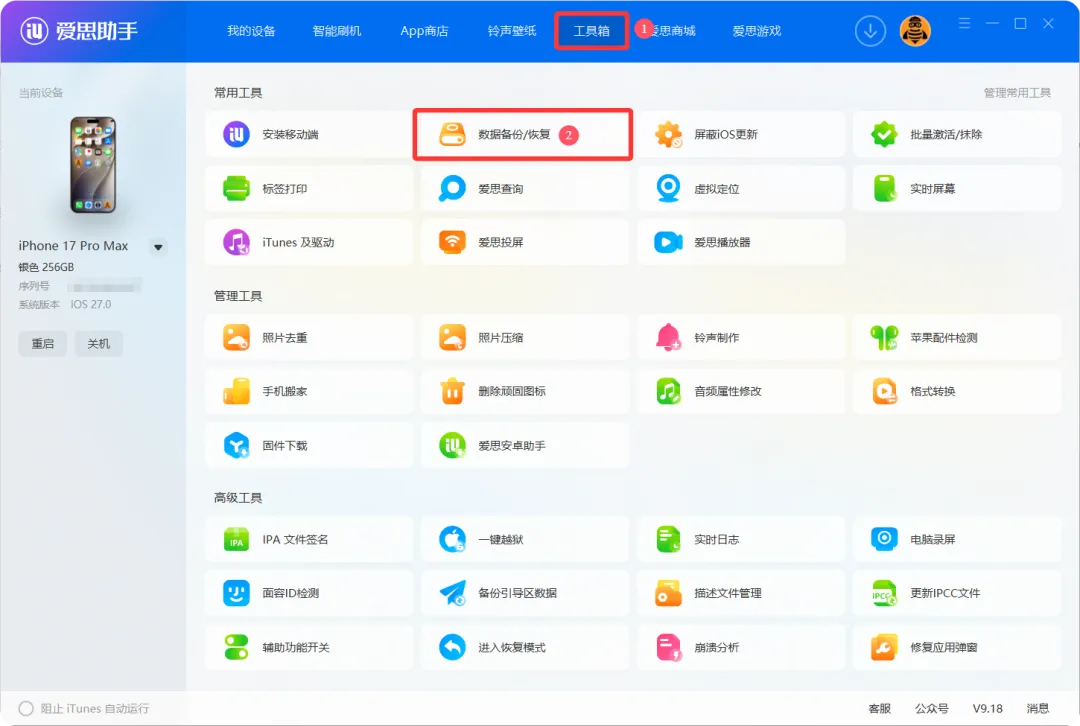Launch 虚拟定位 tool
Screen dimensions: 1080x726
[x=740, y=188]
